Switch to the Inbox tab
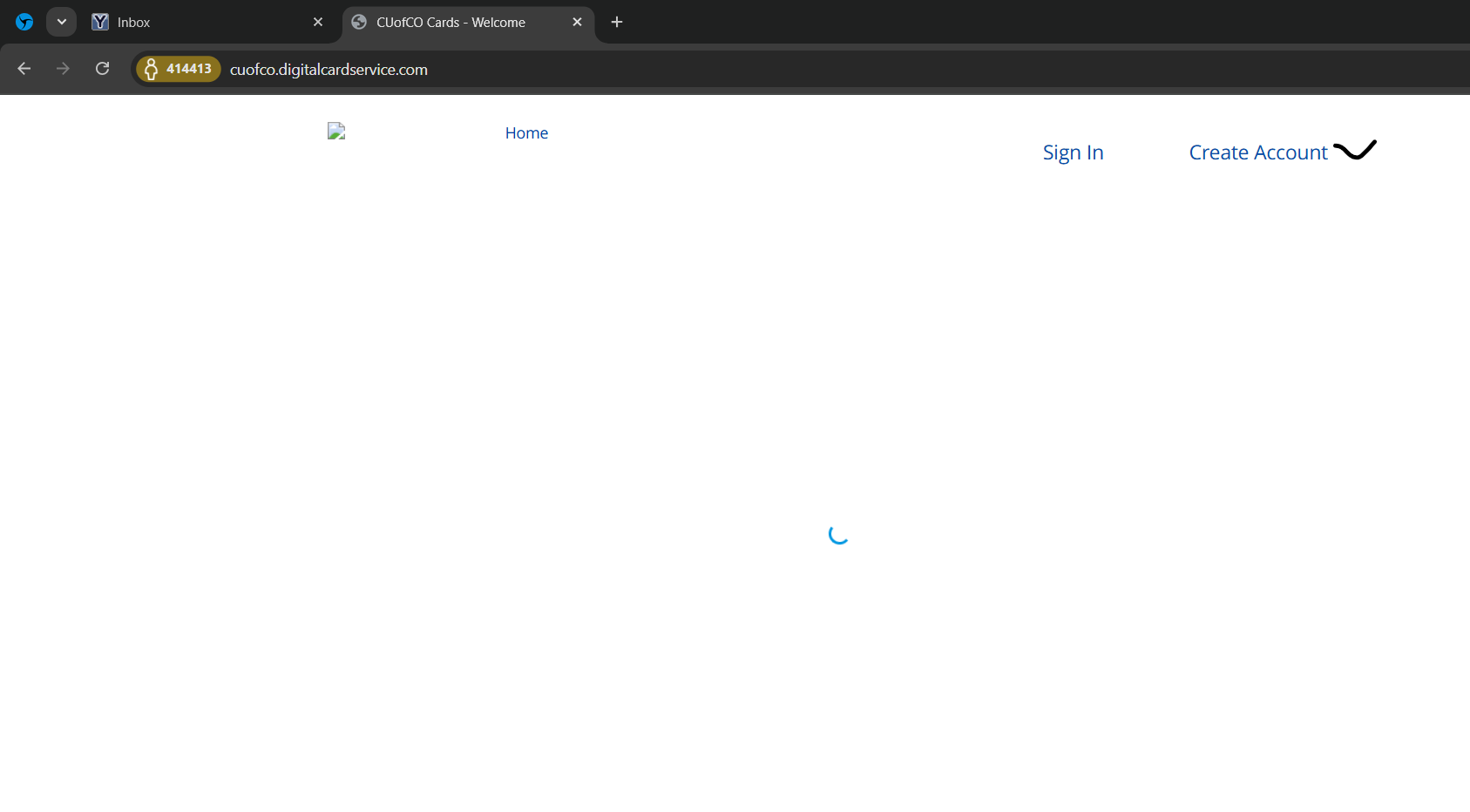Viewport: 1470px width, 812px height. [x=200, y=23]
